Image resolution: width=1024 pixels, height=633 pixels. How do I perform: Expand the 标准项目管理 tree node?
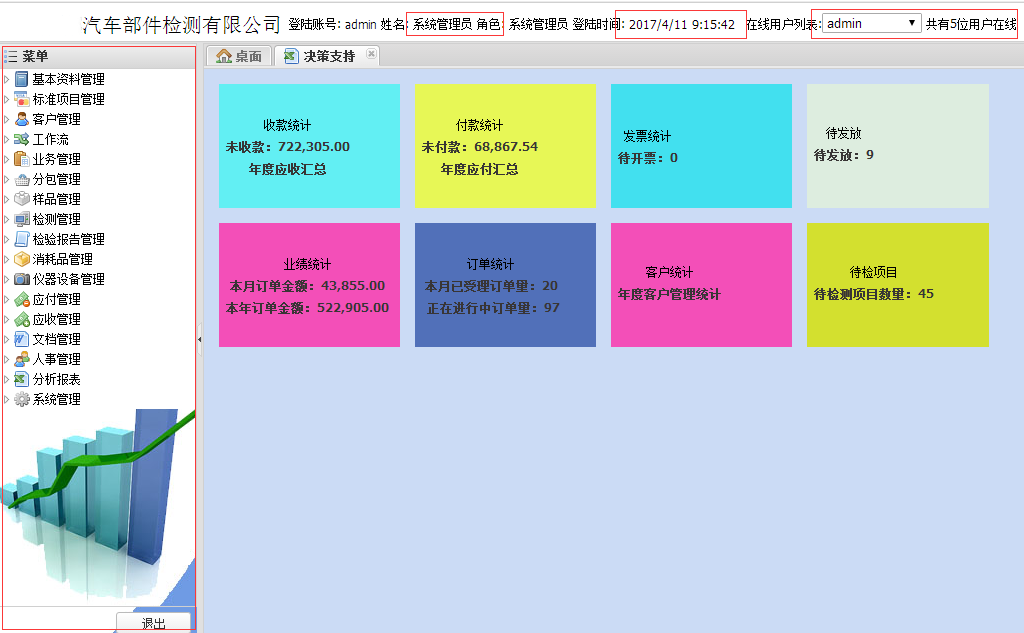[x=7, y=99]
